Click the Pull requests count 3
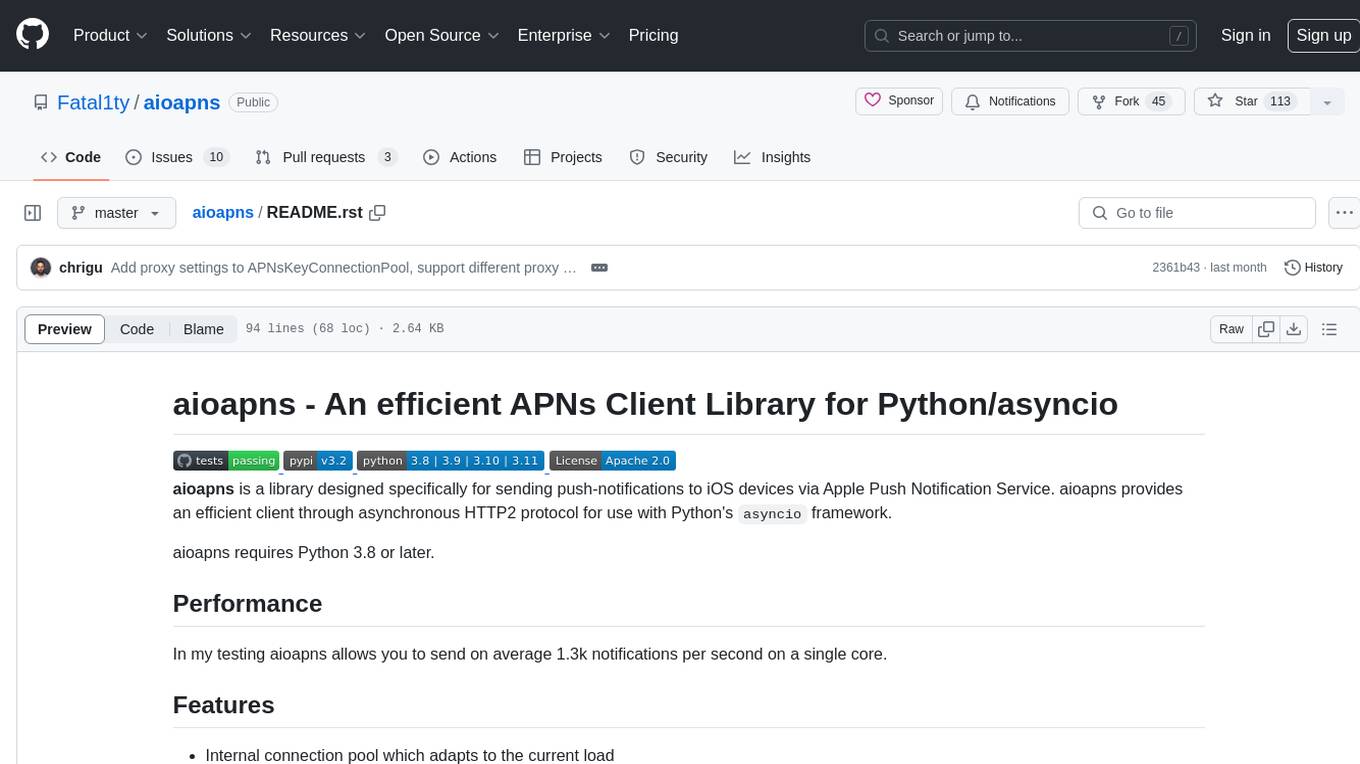This screenshot has height=764, width=1360. (388, 157)
